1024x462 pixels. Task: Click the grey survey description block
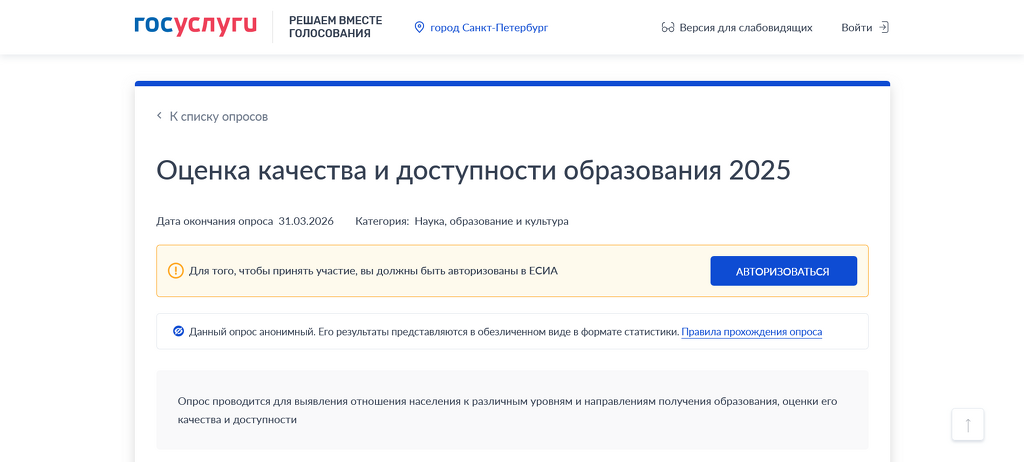[512, 410]
